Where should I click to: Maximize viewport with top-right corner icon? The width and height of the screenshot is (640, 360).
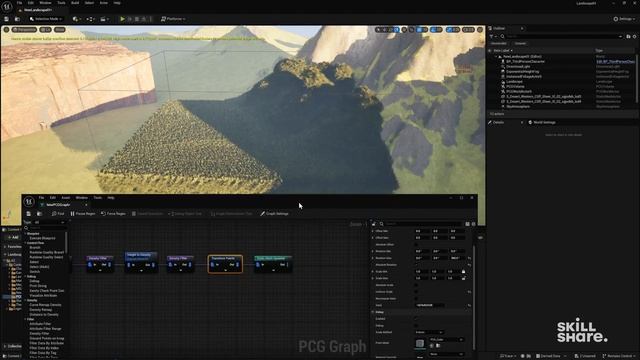480,30
